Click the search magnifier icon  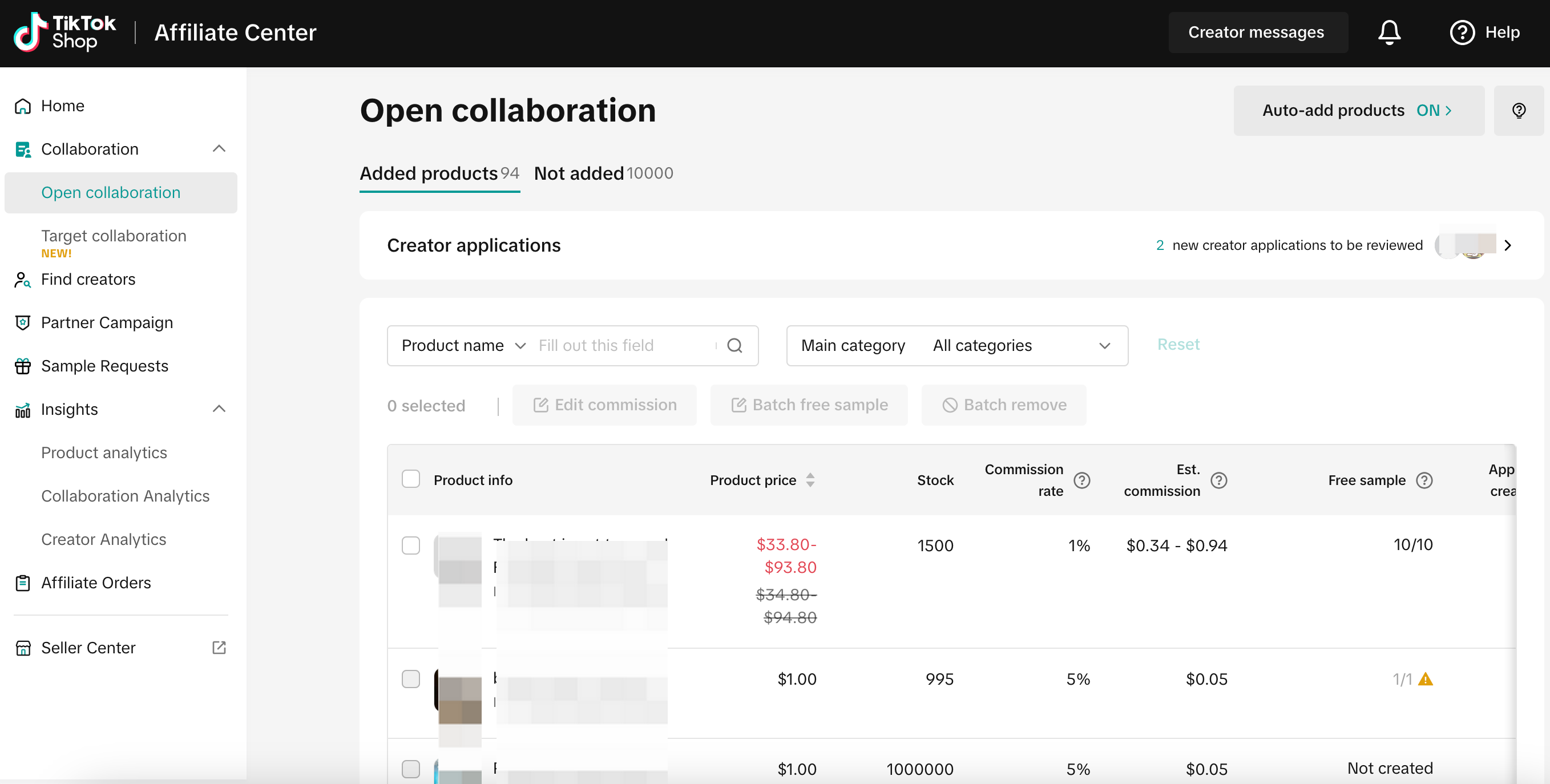[734, 345]
